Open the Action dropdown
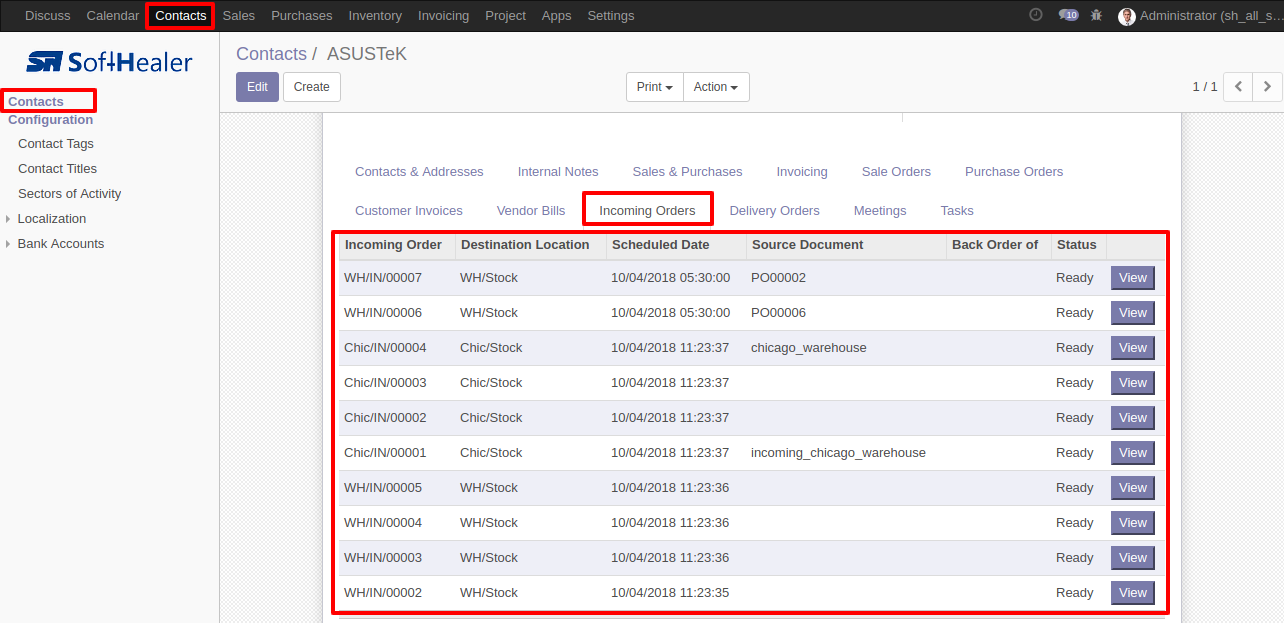1284x623 pixels. coord(716,87)
